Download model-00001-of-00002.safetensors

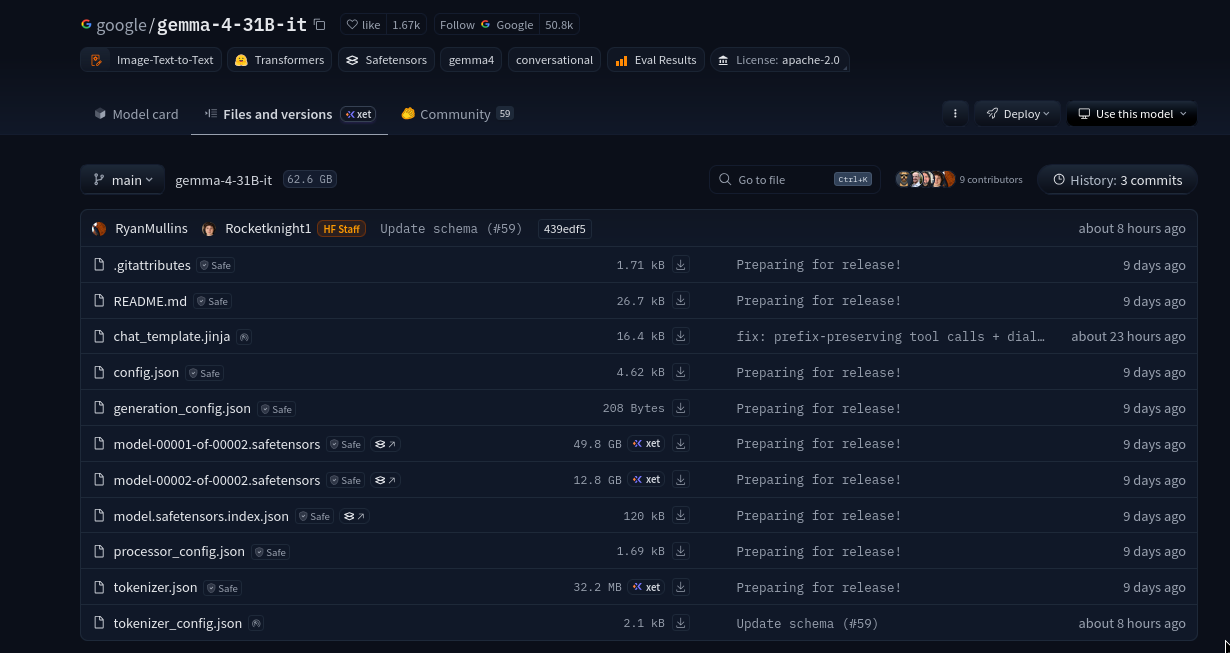(681, 444)
